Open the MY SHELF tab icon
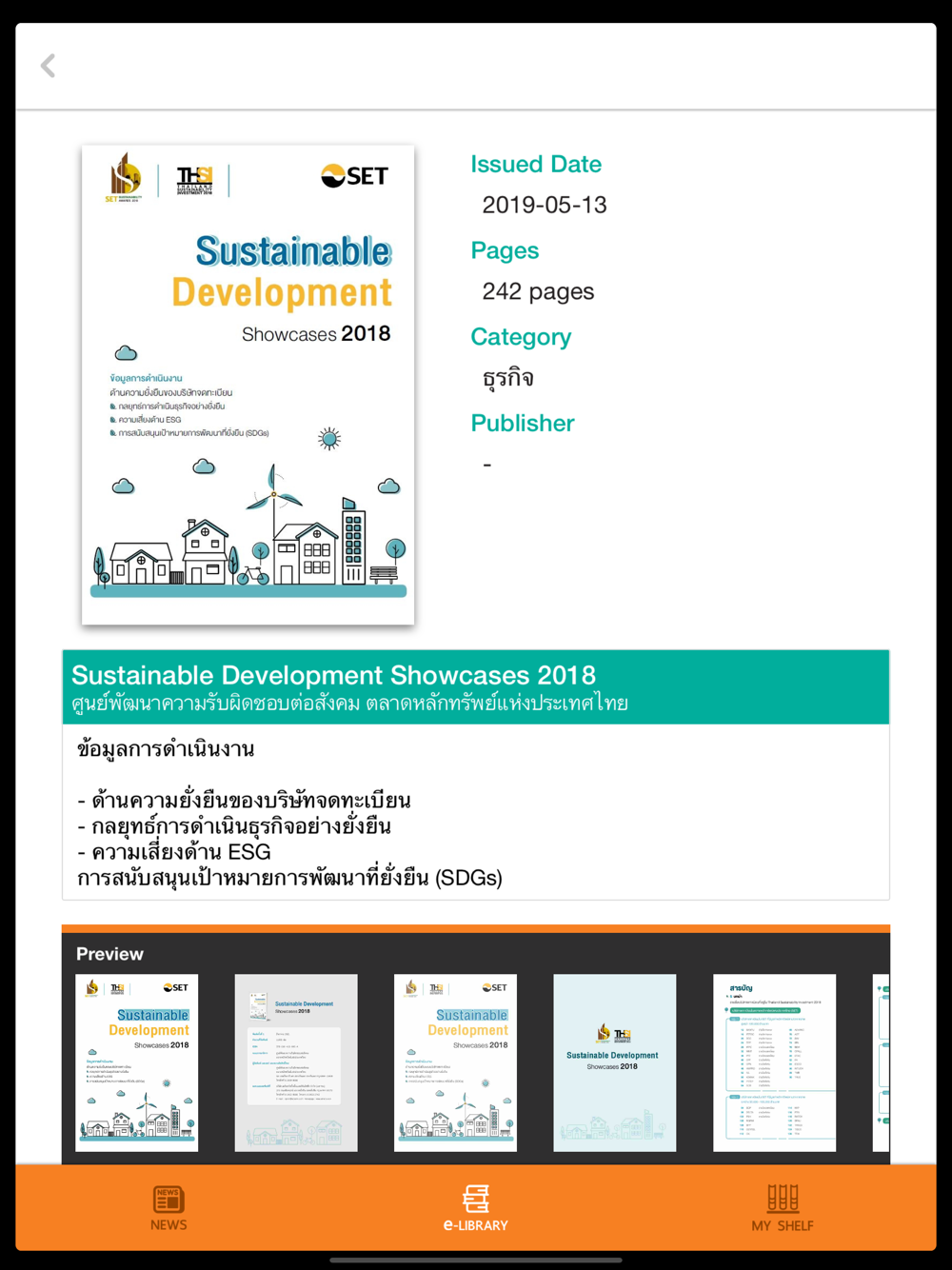 coord(783,1198)
